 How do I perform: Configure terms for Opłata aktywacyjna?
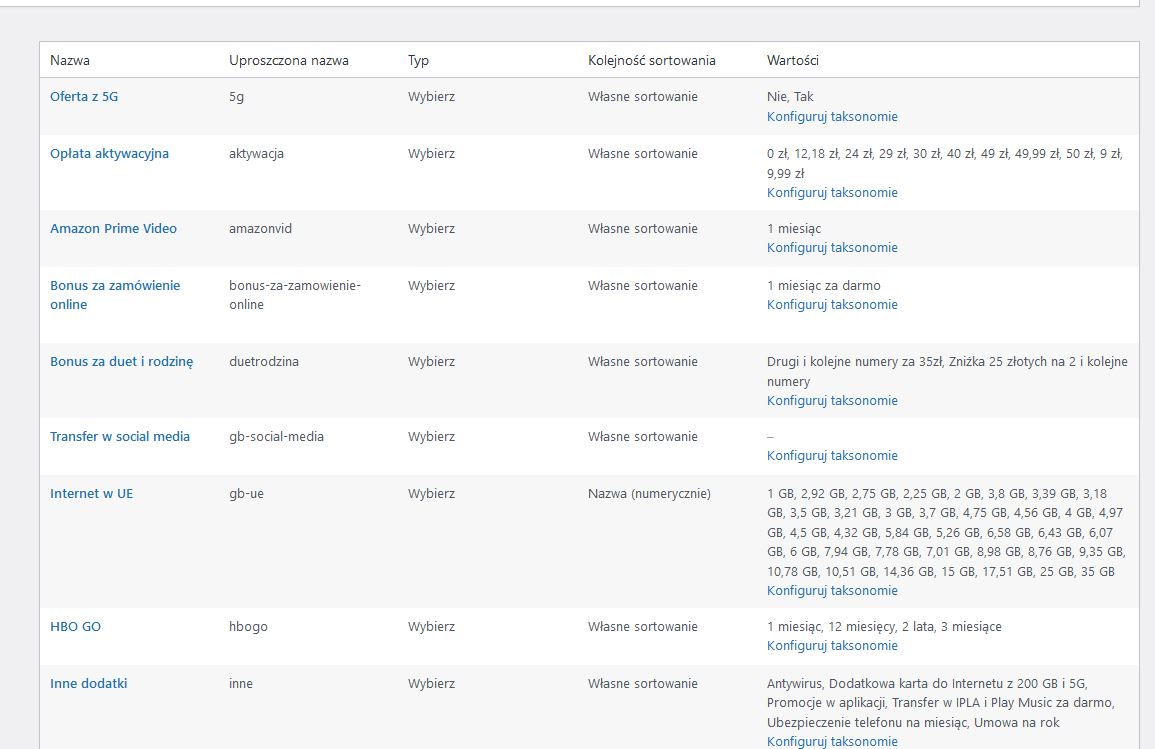pyautogui.click(x=832, y=192)
